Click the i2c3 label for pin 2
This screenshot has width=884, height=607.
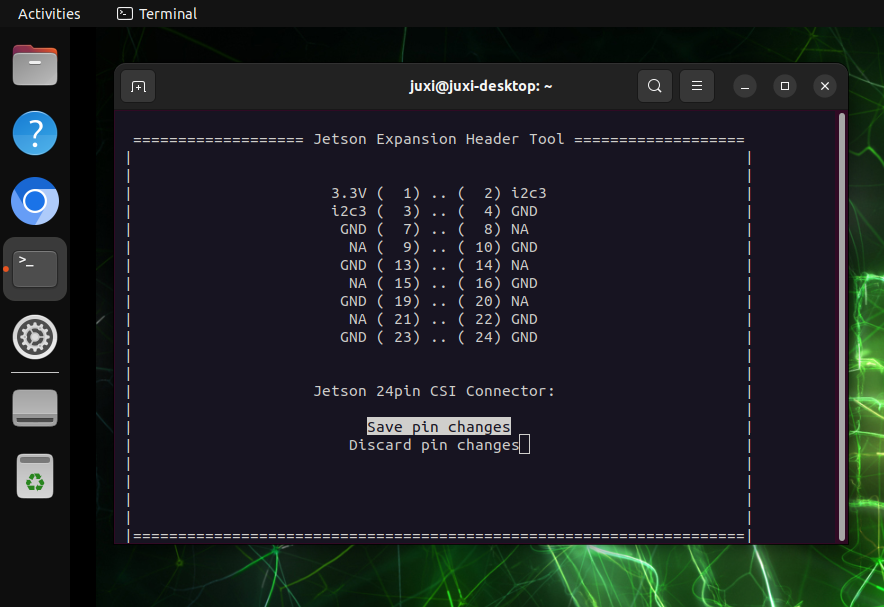click(529, 193)
